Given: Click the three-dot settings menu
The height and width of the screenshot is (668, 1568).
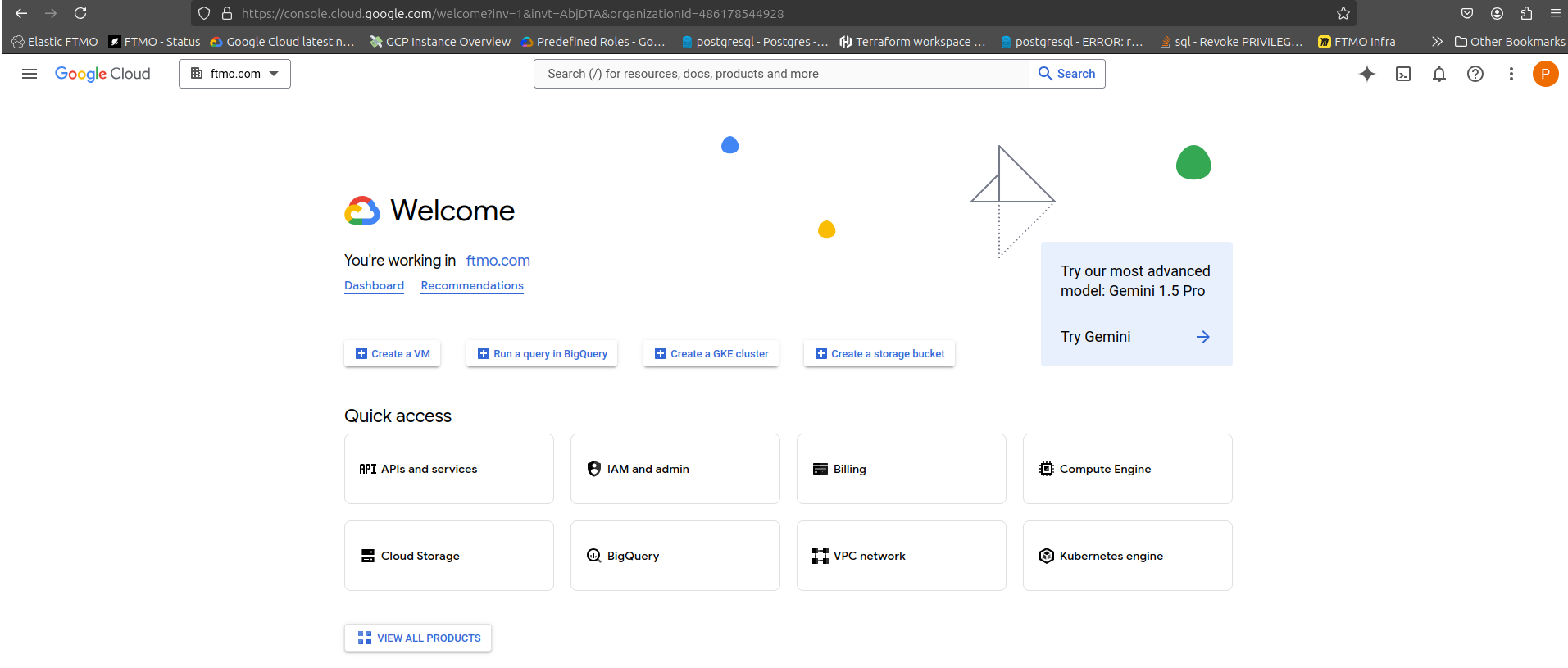Looking at the screenshot, I should 1511,74.
